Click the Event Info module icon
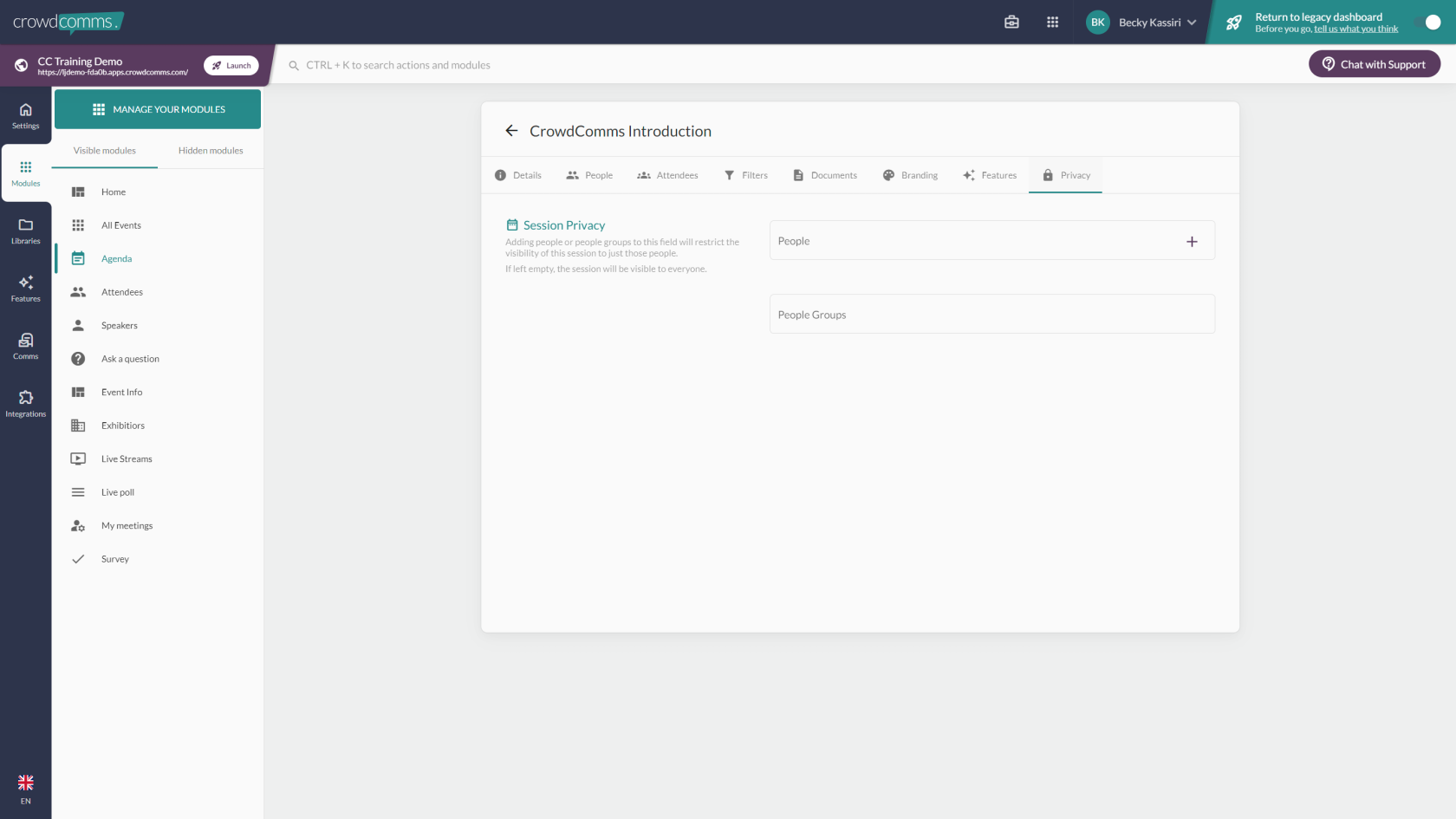Image resolution: width=1456 pixels, height=819 pixels. [x=78, y=393]
